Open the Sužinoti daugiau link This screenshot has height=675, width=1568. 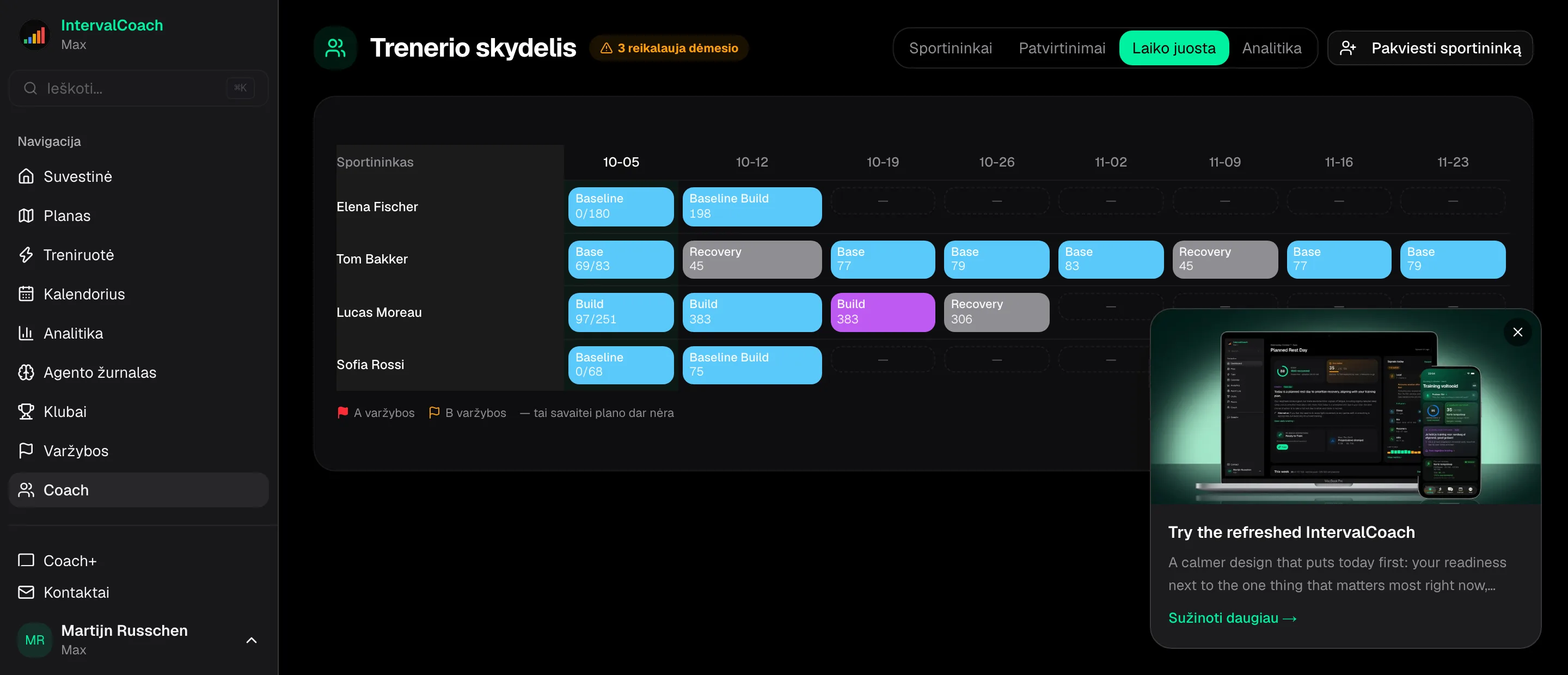coord(1233,618)
